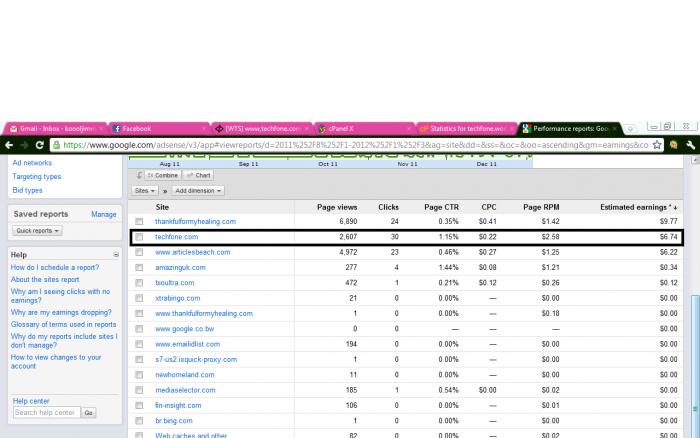The height and width of the screenshot is (438, 700).
Task: Sort by Estimated earnings column header
Action: pos(638,207)
